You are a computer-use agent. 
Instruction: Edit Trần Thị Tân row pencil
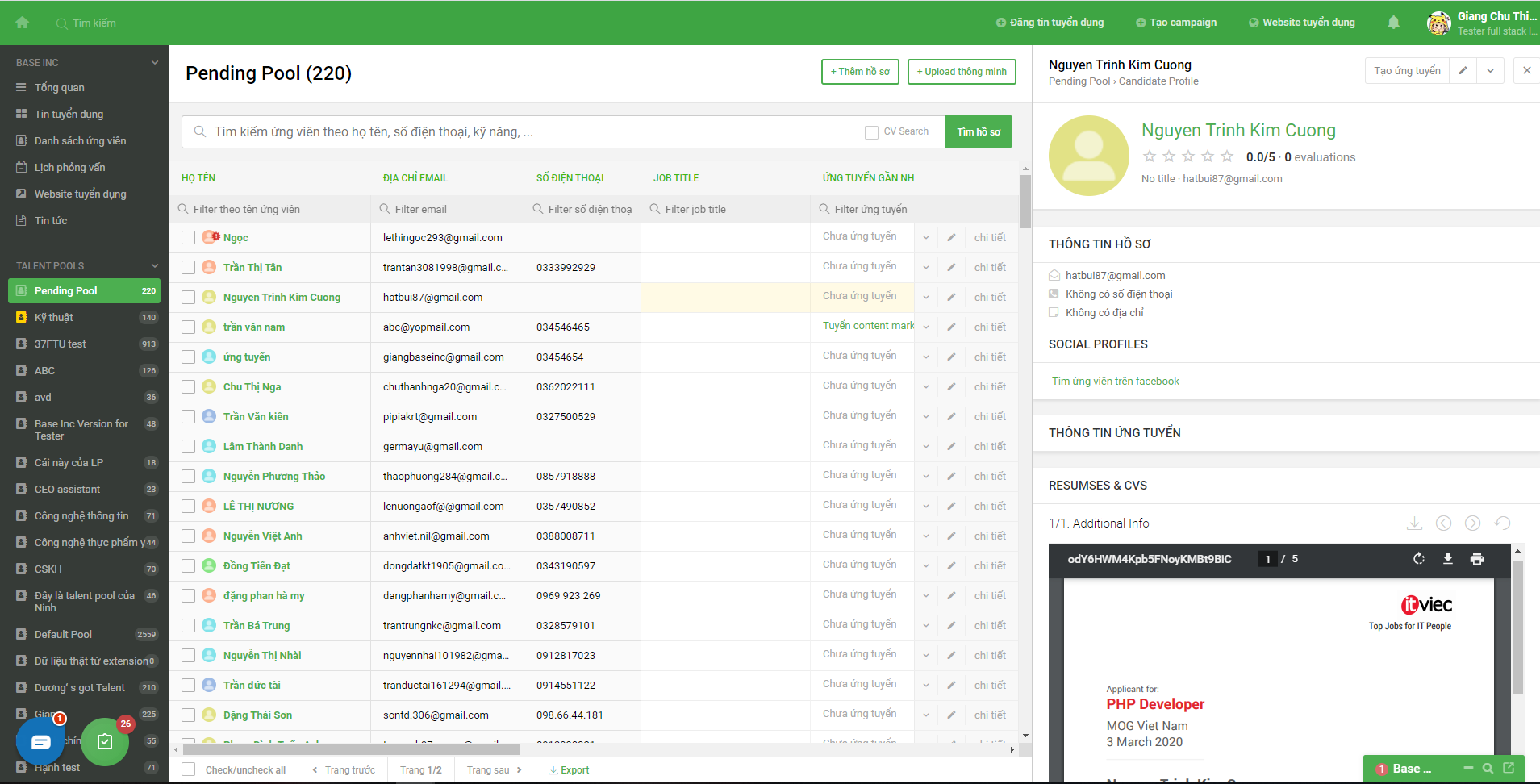pos(951,267)
